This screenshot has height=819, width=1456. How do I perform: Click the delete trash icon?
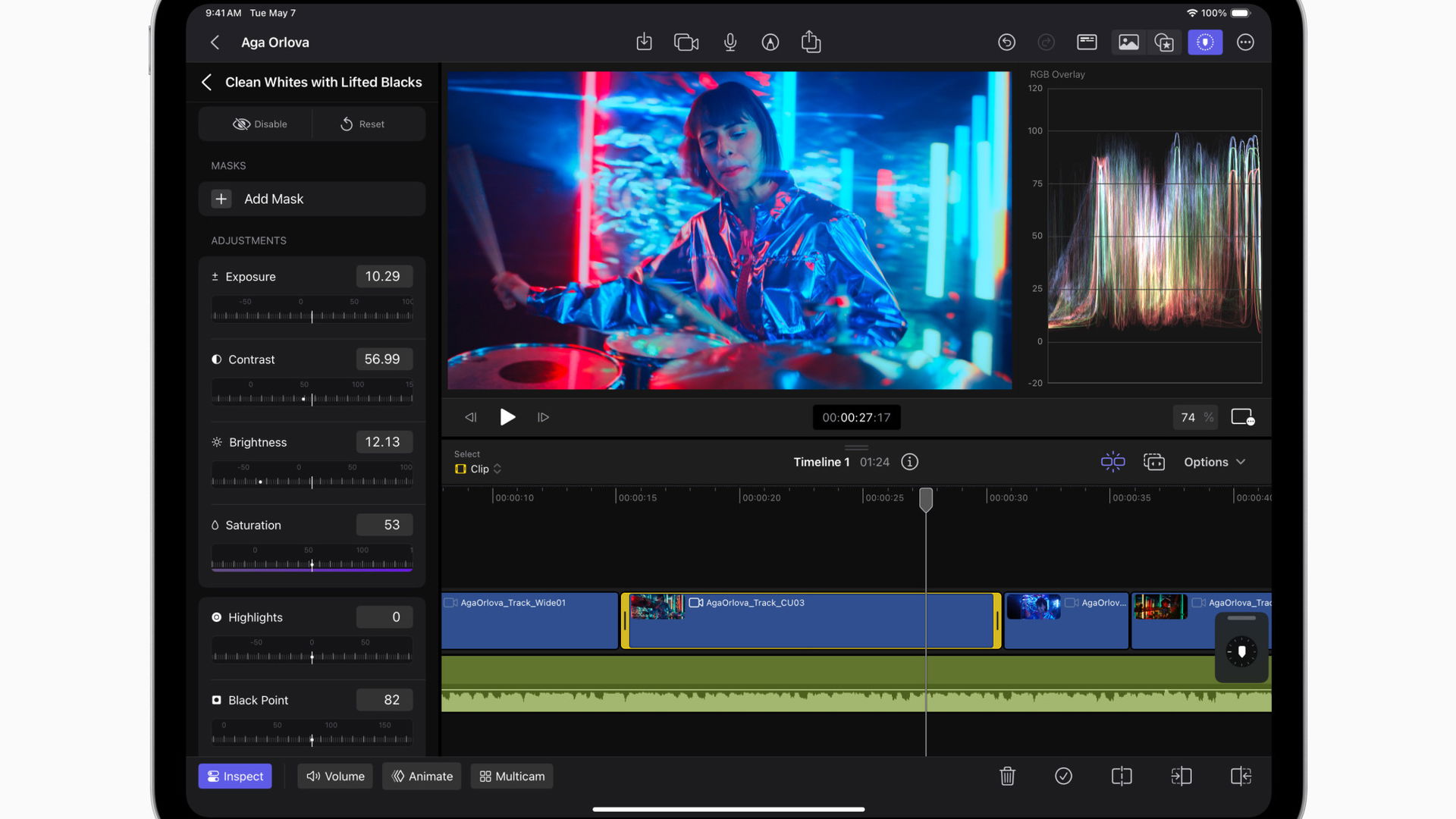1007,776
